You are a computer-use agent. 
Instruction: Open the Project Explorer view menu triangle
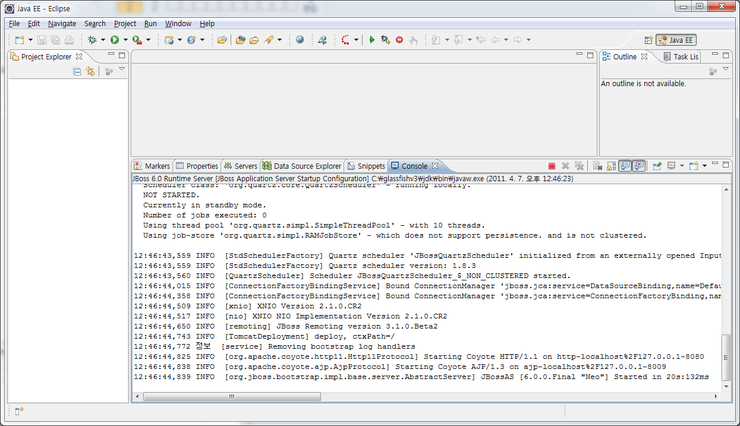[122, 69]
